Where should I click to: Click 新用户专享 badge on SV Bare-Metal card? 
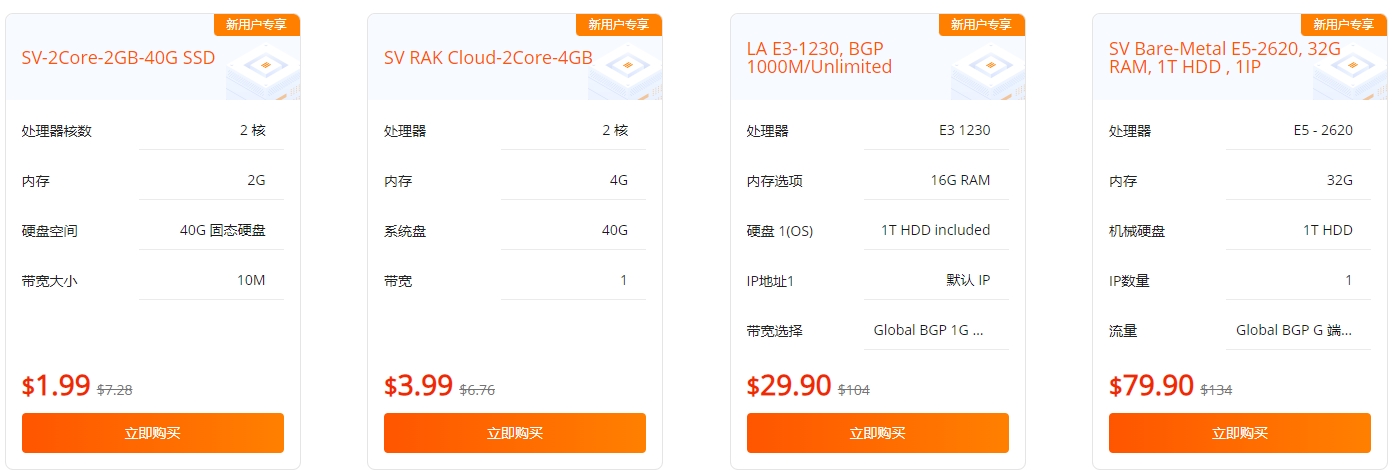[x=1344, y=25]
